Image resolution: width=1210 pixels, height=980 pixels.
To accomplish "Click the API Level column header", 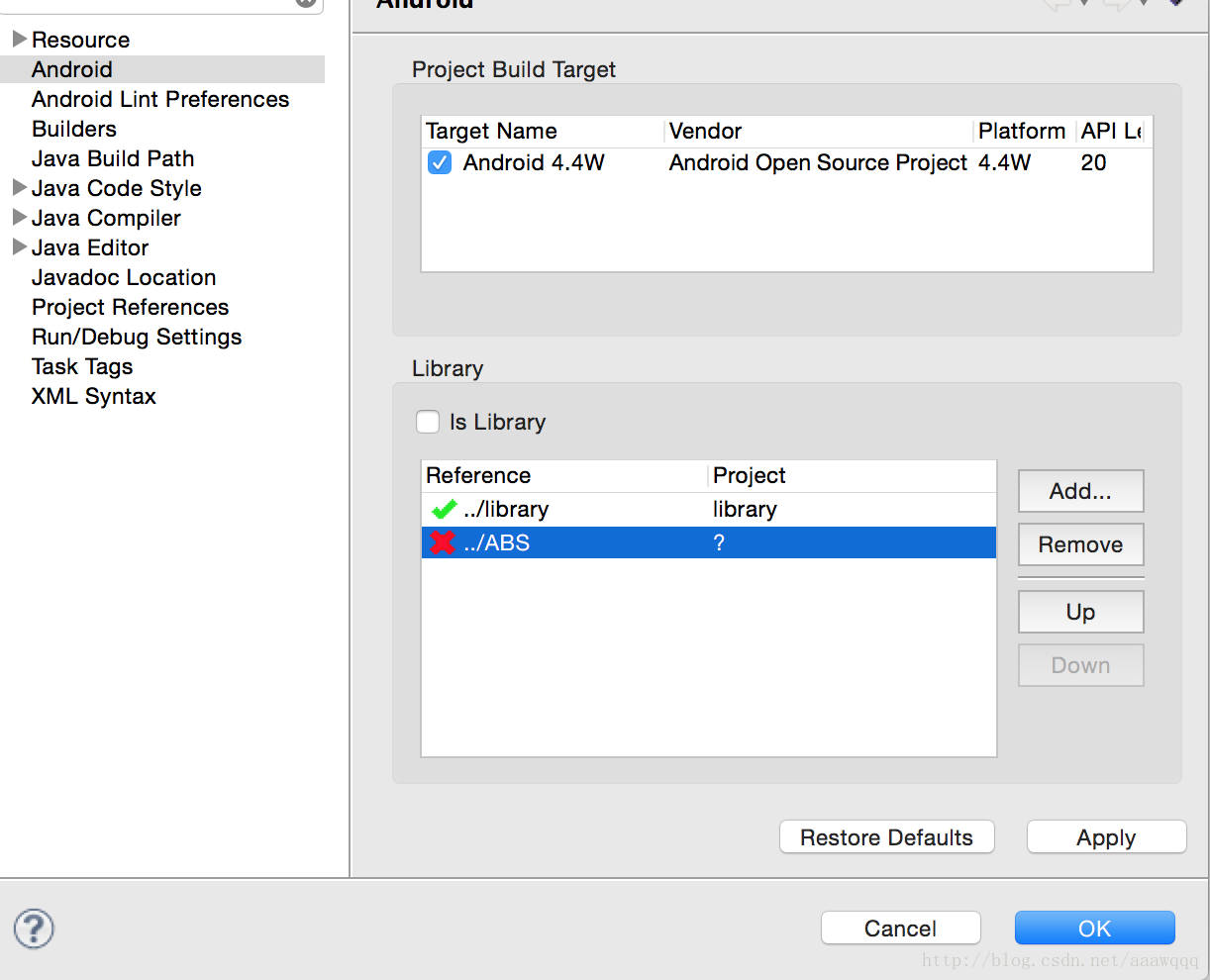I will (x=1113, y=132).
